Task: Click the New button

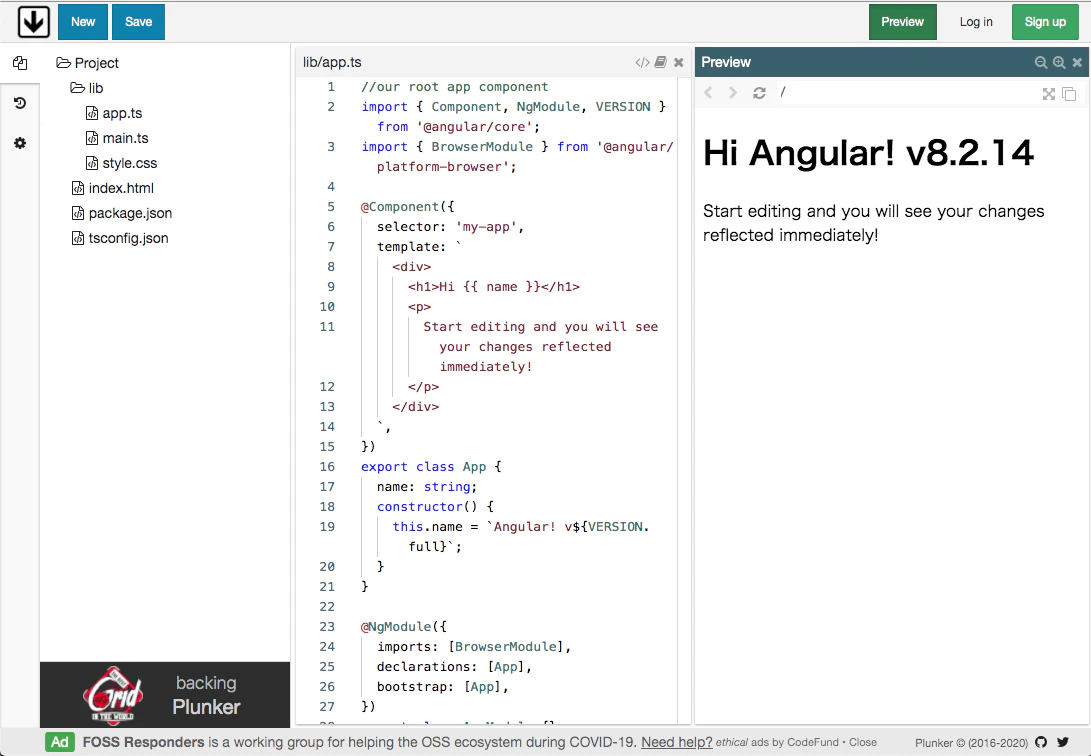Action: point(83,22)
